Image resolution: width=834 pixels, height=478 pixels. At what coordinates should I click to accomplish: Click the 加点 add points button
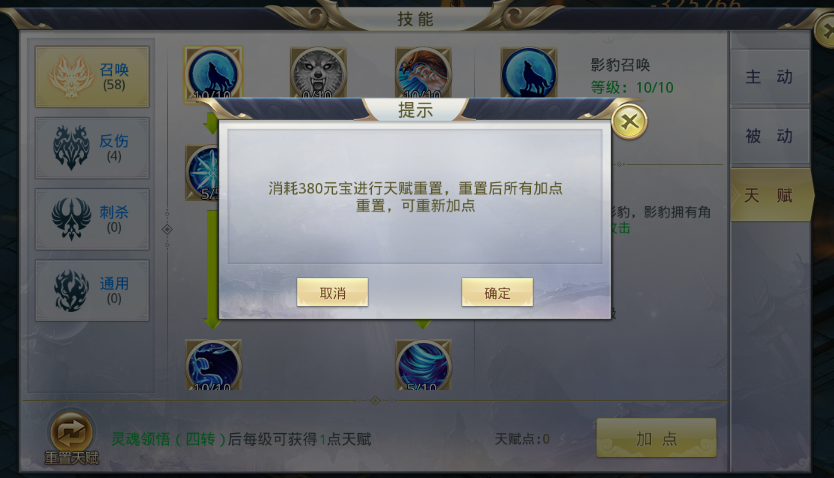coord(656,438)
